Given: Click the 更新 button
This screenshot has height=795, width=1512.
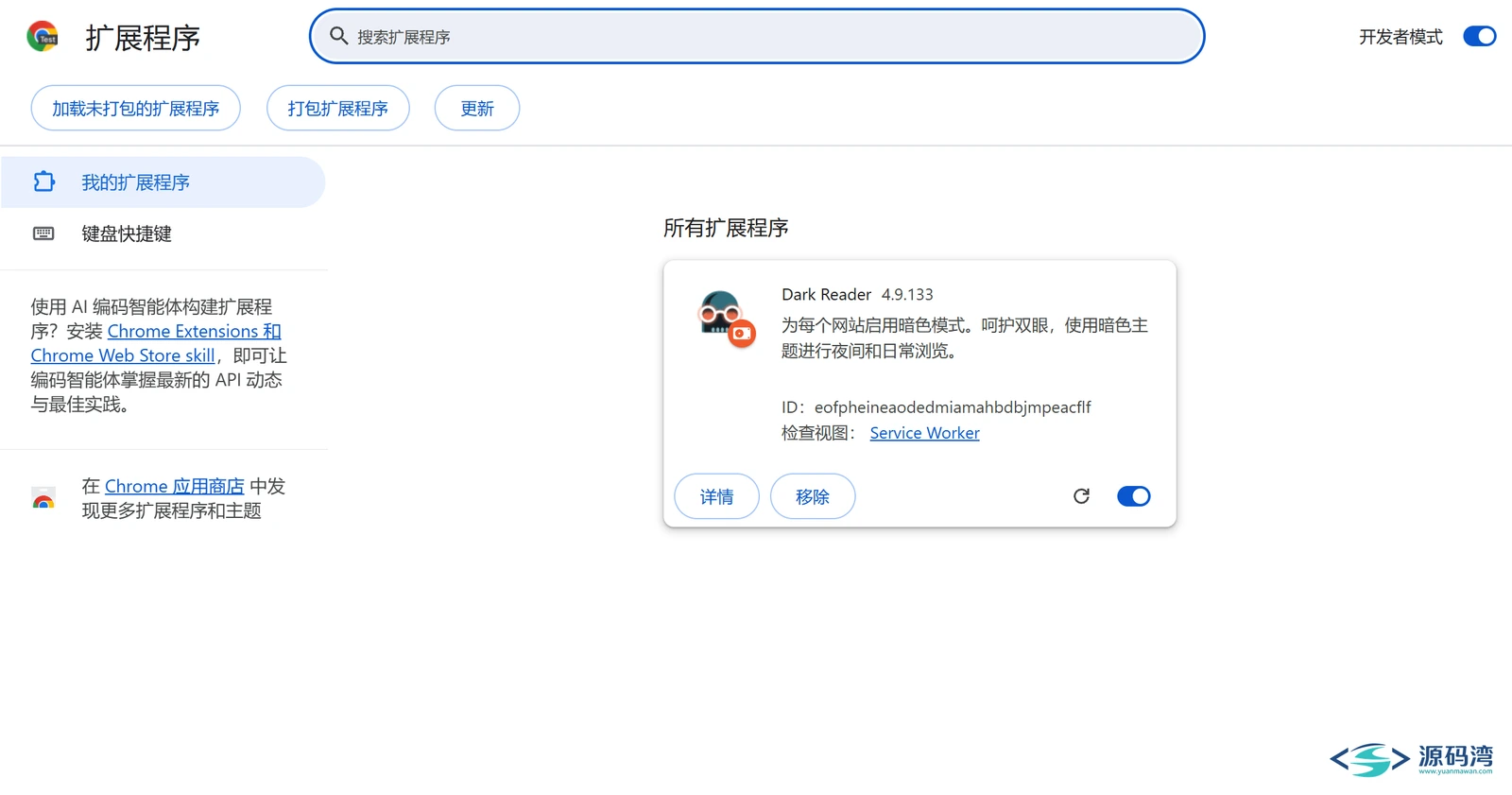Looking at the screenshot, I should (477, 108).
